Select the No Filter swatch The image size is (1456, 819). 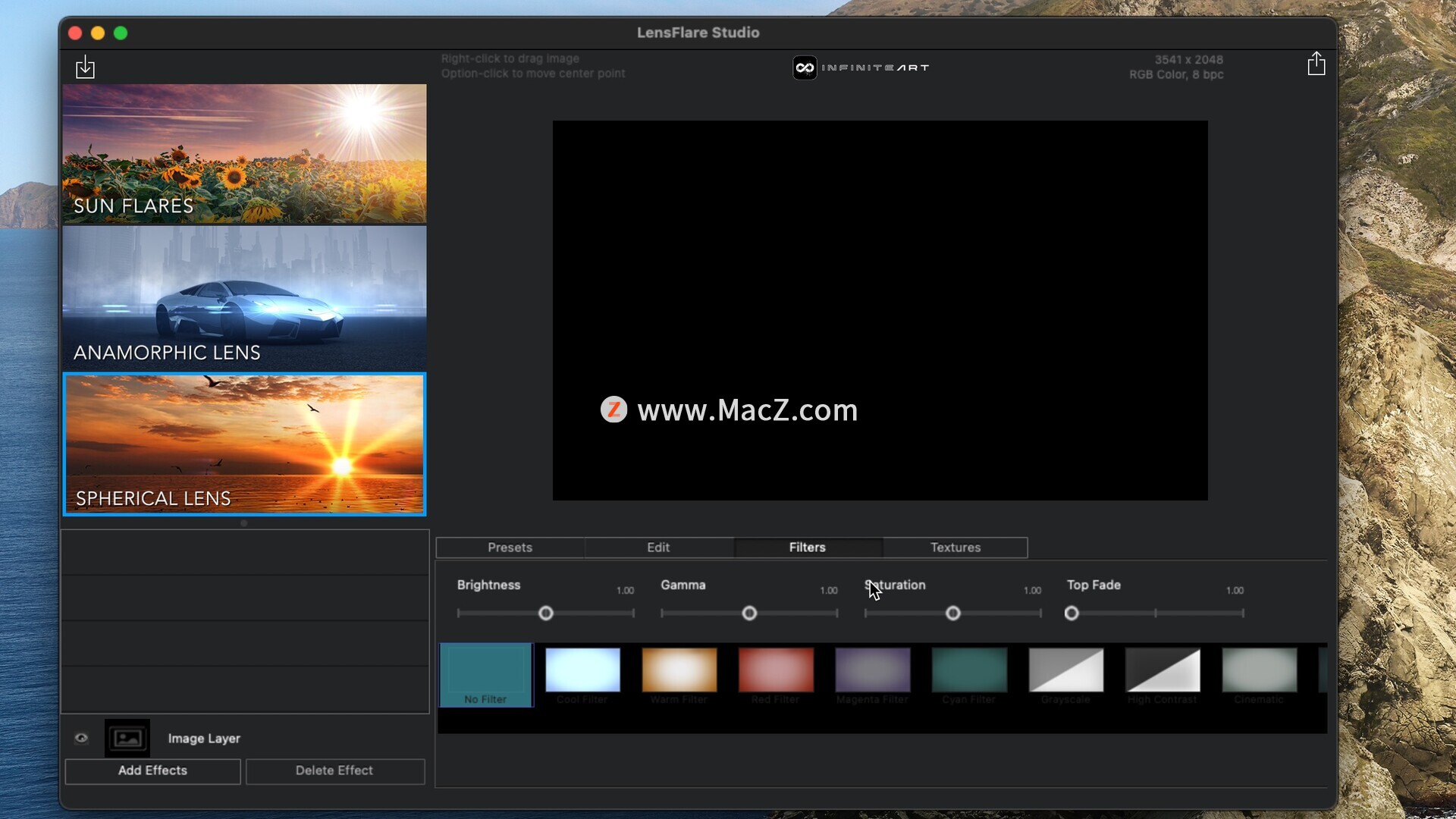tap(486, 675)
